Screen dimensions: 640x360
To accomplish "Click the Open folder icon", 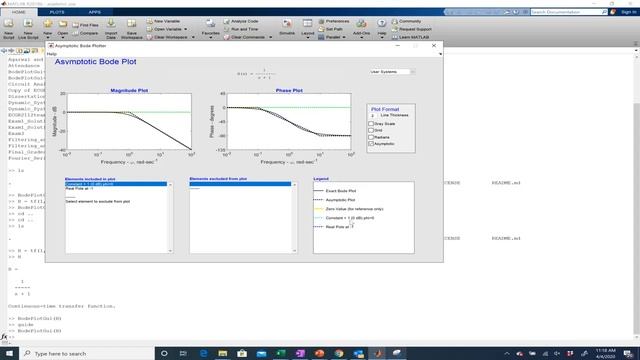I will pyautogui.click(x=62, y=24).
